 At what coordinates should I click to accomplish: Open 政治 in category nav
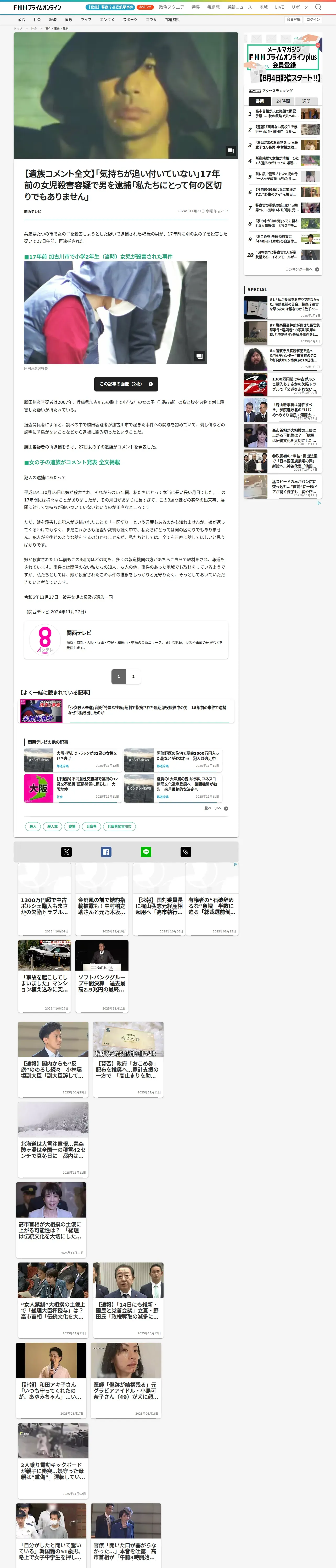[21, 20]
